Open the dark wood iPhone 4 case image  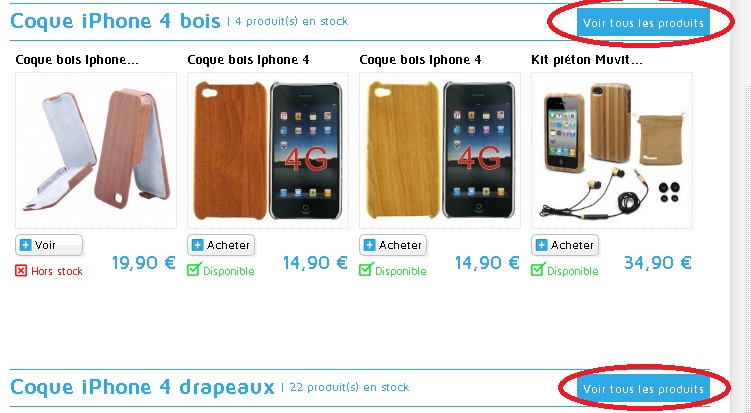pos(268,150)
